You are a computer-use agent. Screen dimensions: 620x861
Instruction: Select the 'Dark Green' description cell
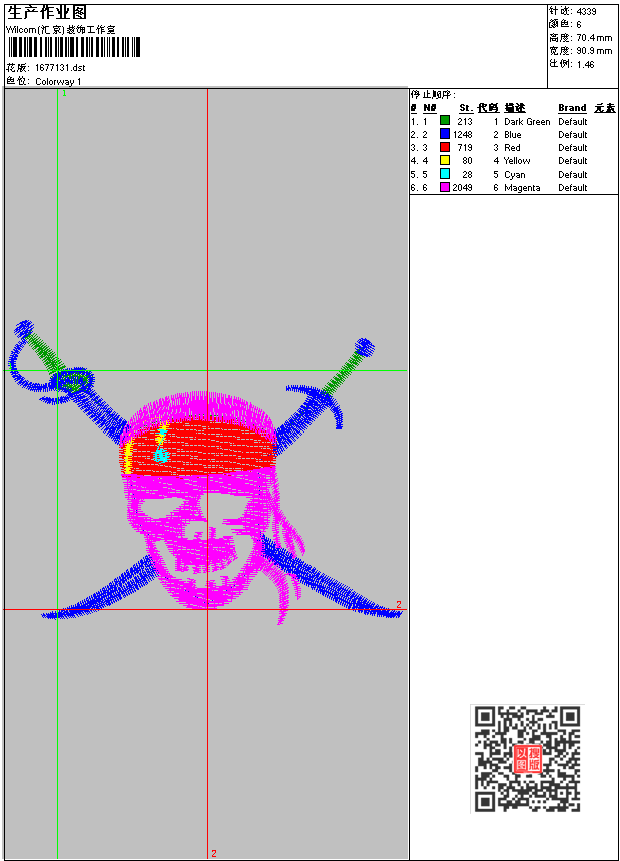[x=527, y=121]
